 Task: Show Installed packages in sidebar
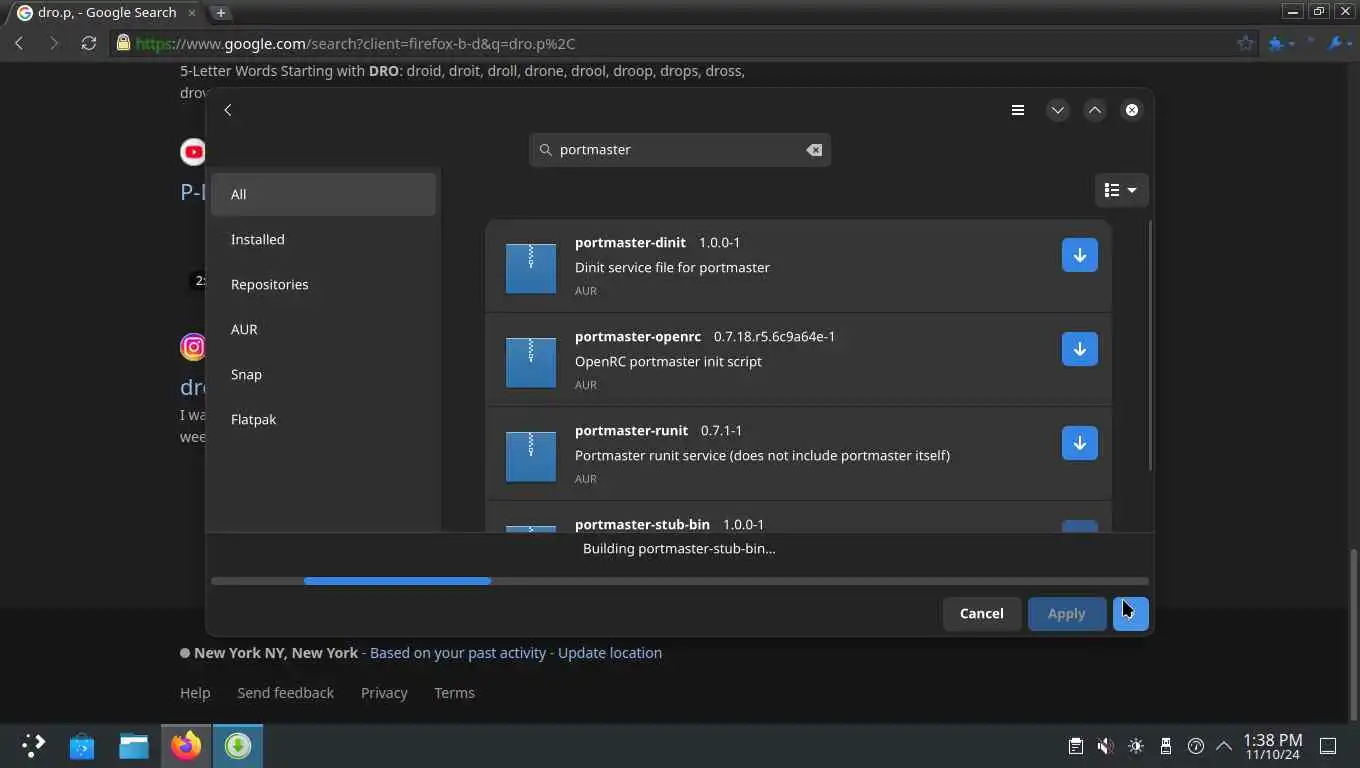pyautogui.click(x=323, y=239)
